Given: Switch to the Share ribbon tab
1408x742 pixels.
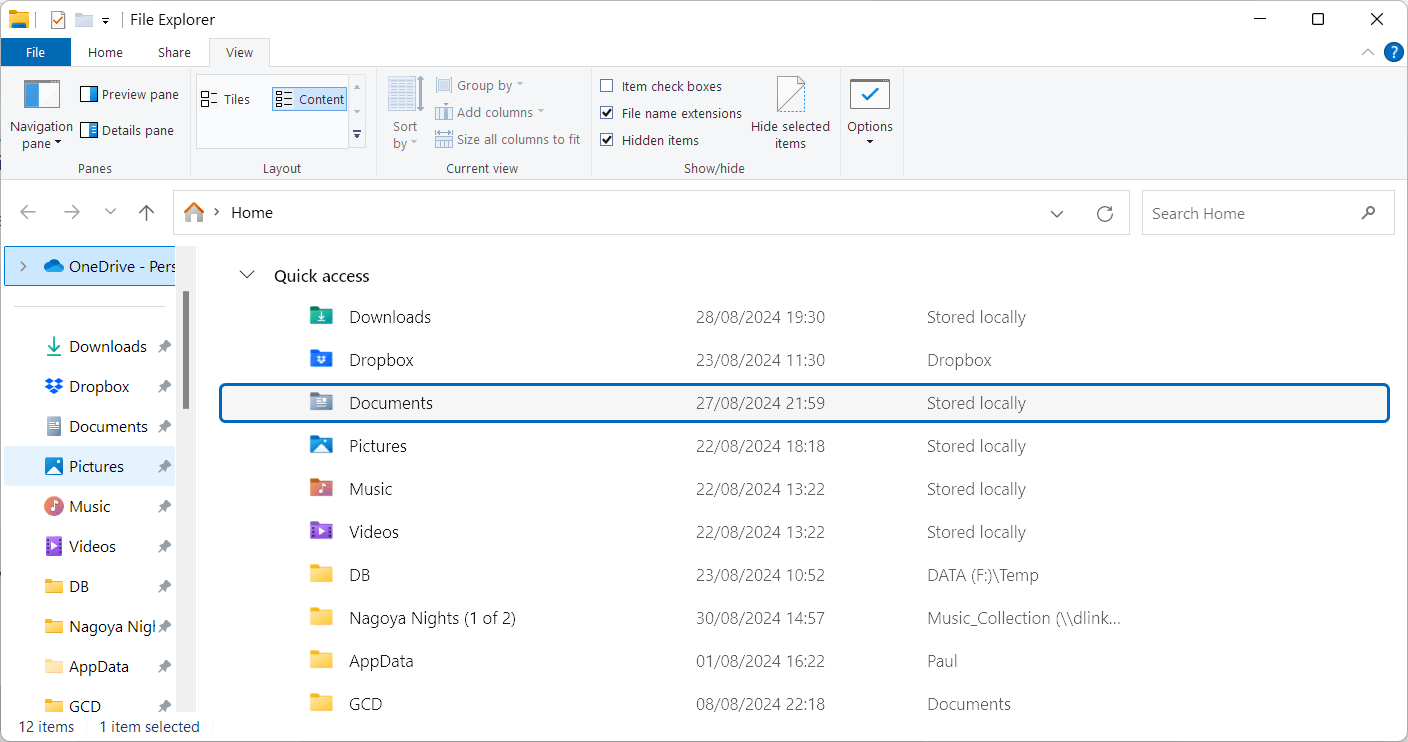Looking at the screenshot, I should point(174,52).
